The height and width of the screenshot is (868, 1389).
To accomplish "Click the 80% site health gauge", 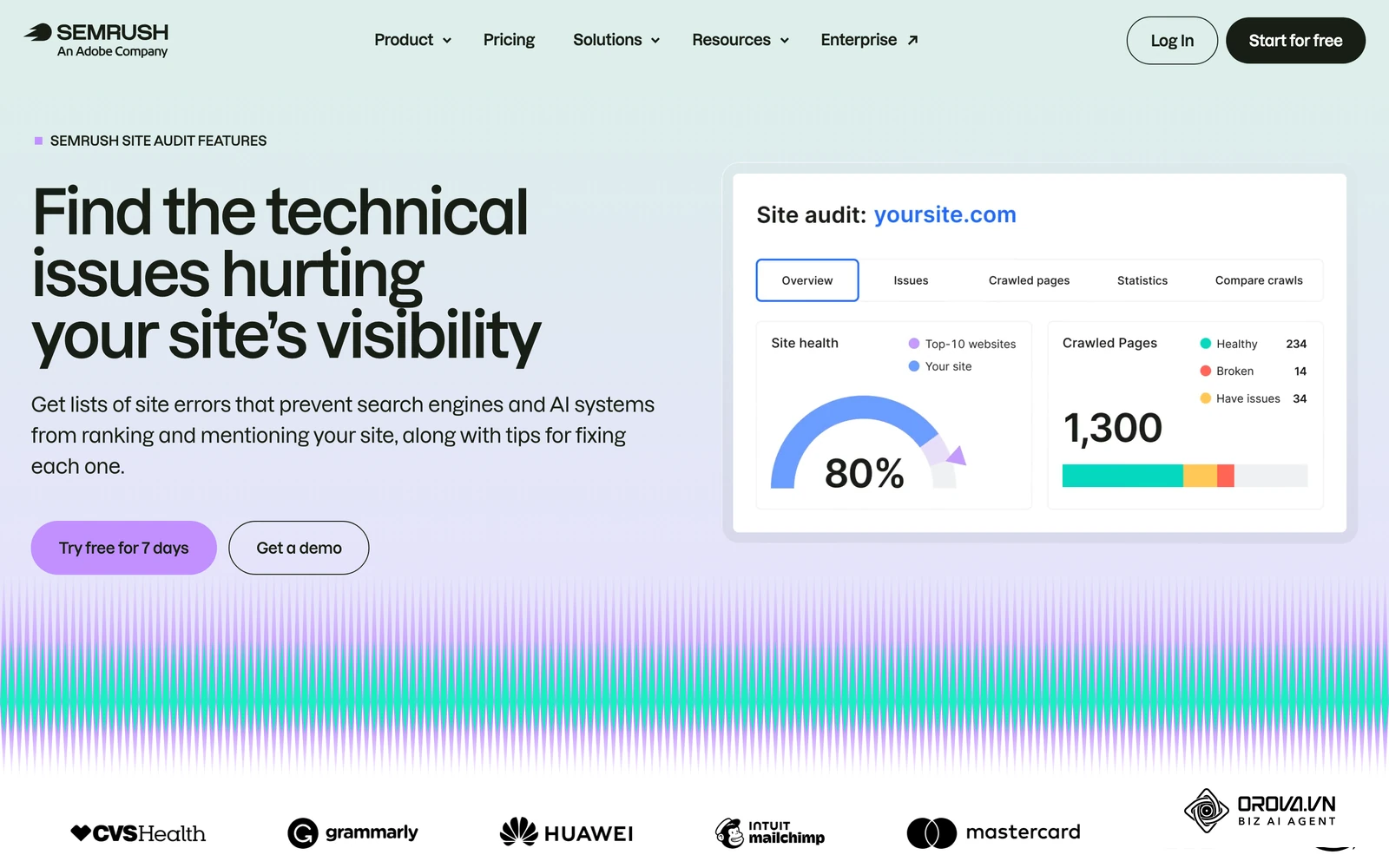I will tap(865, 444).
